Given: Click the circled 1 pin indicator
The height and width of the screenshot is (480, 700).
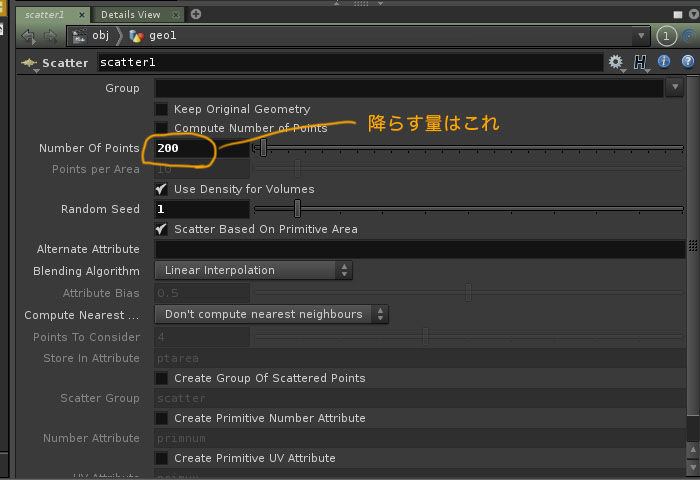Looking at the screenshot, I should point(667,36).
